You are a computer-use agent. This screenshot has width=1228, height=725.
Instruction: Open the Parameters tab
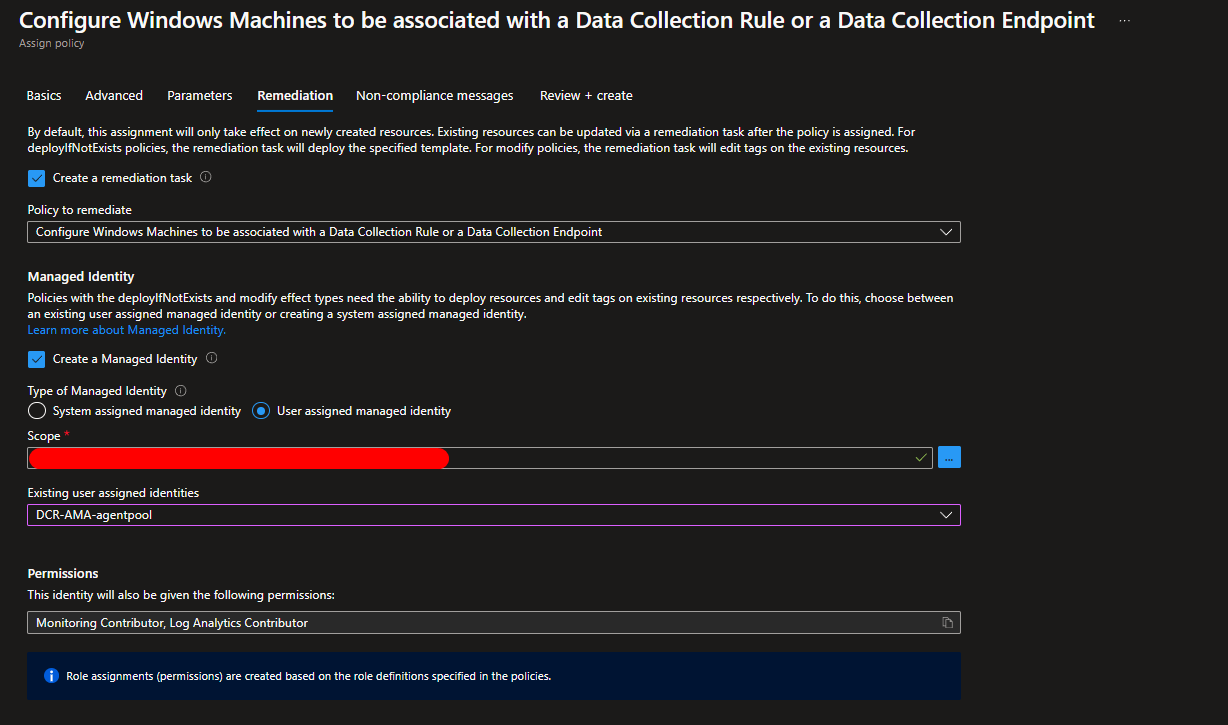(x=200, y=96)
